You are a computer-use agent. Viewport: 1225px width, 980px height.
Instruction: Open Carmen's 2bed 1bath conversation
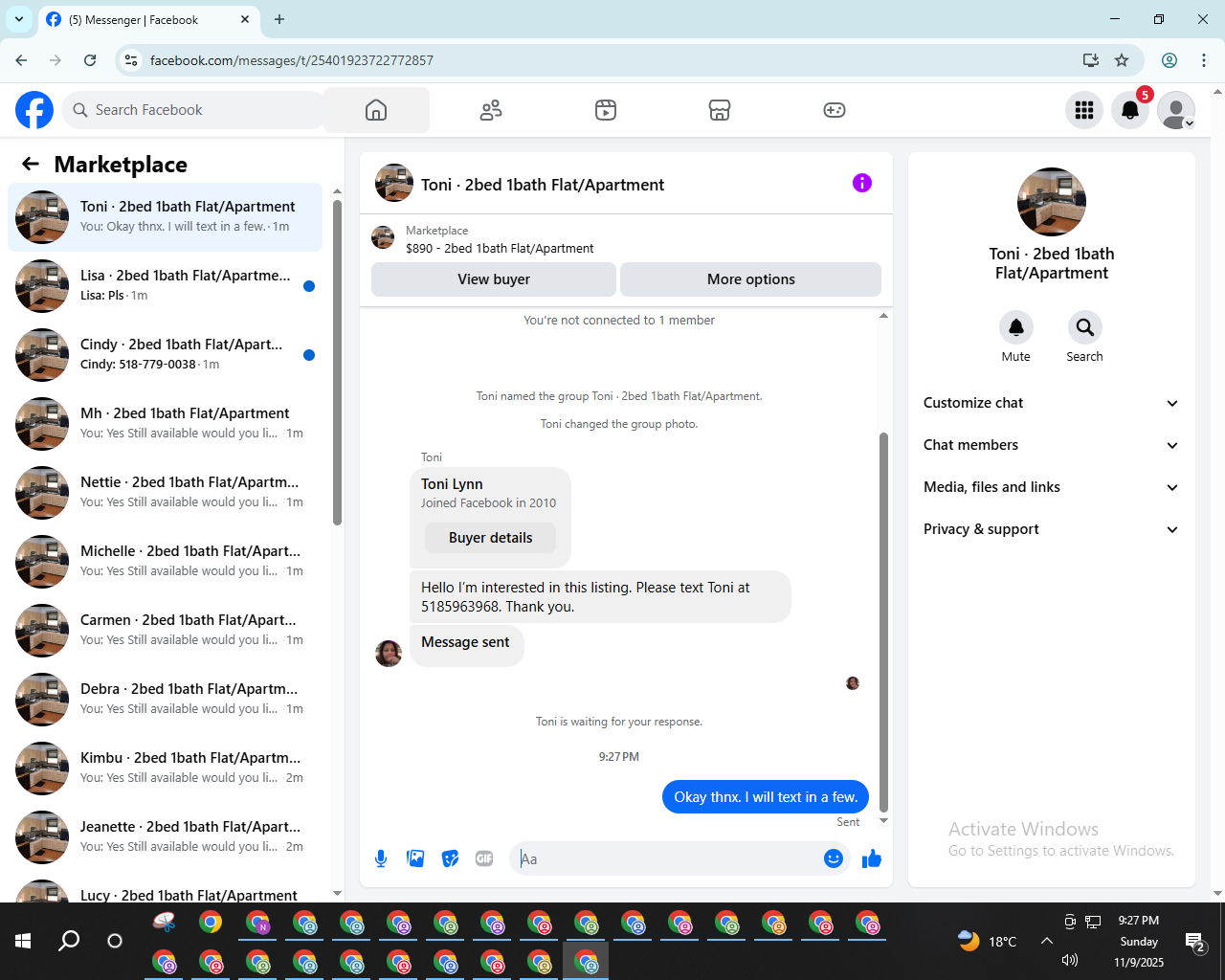[x=166, y=631]
